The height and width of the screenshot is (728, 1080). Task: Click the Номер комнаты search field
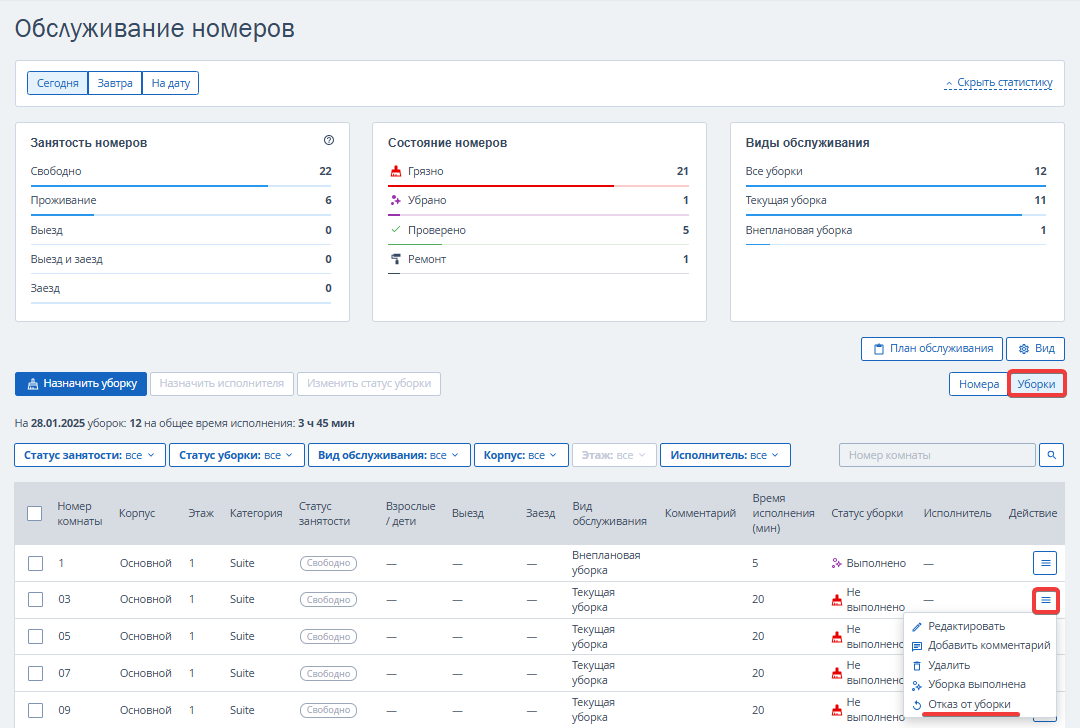tap(937, 455)
